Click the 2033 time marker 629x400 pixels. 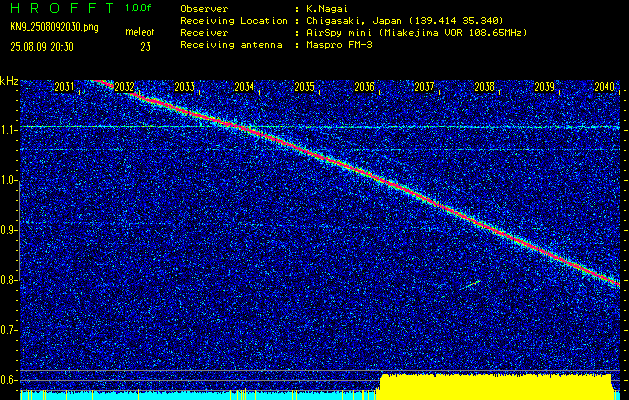(x=185, y=87)
